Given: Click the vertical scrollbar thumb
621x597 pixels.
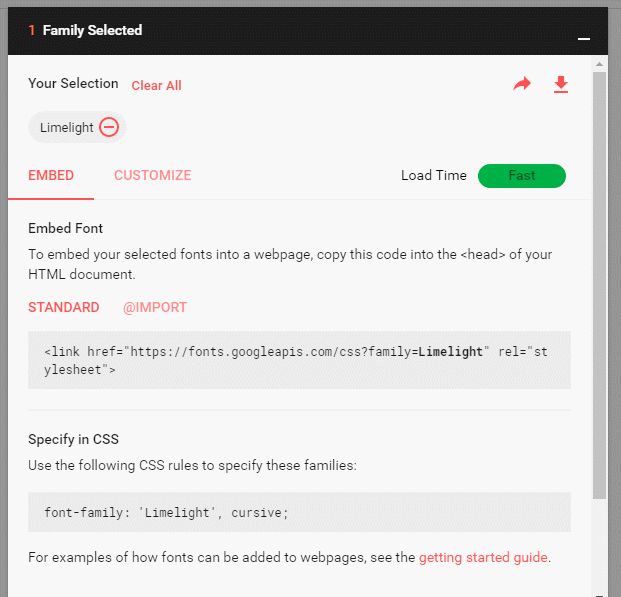Looking at the screenshot, I should 599,285.
